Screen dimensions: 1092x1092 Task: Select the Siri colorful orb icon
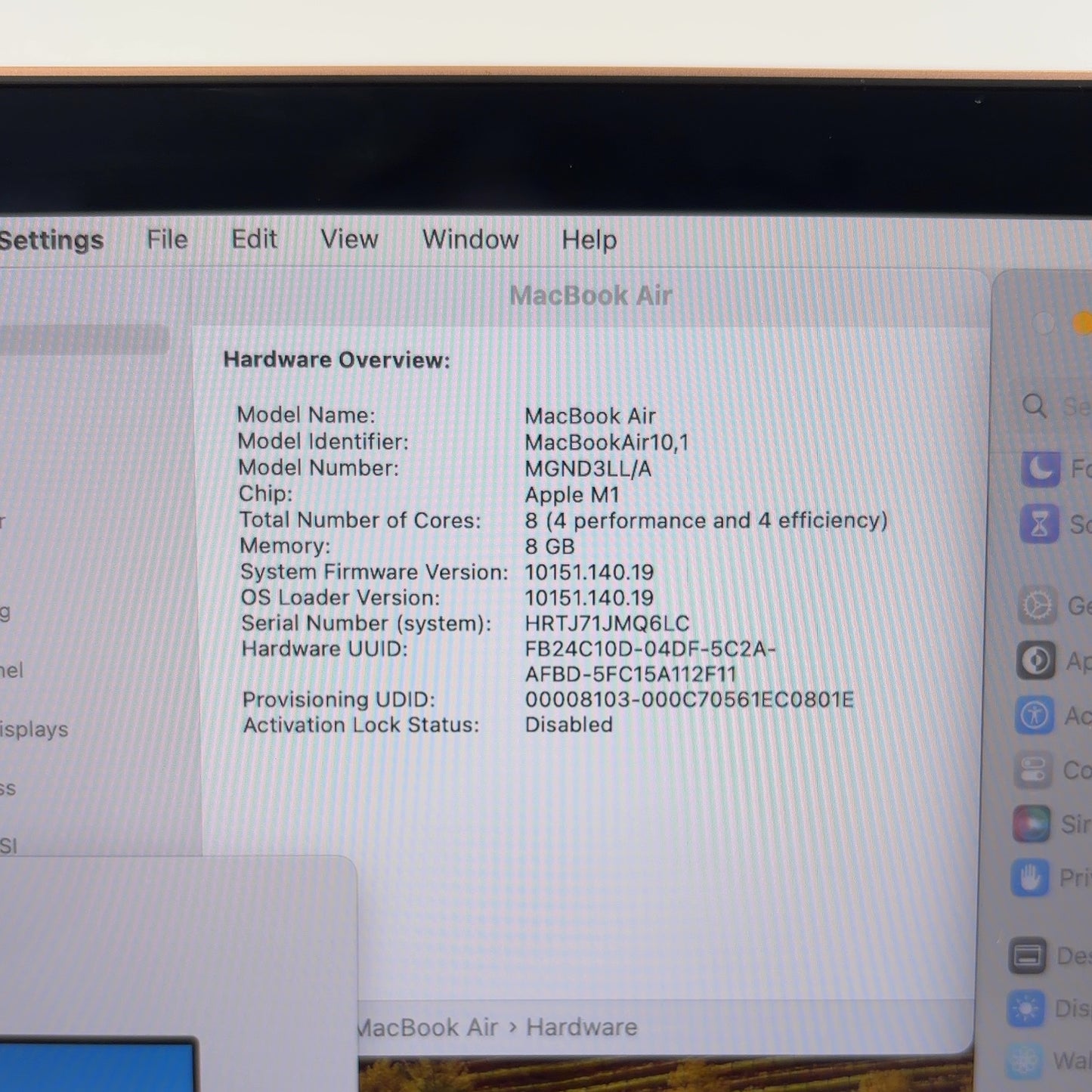click(x=1032, y=824)
